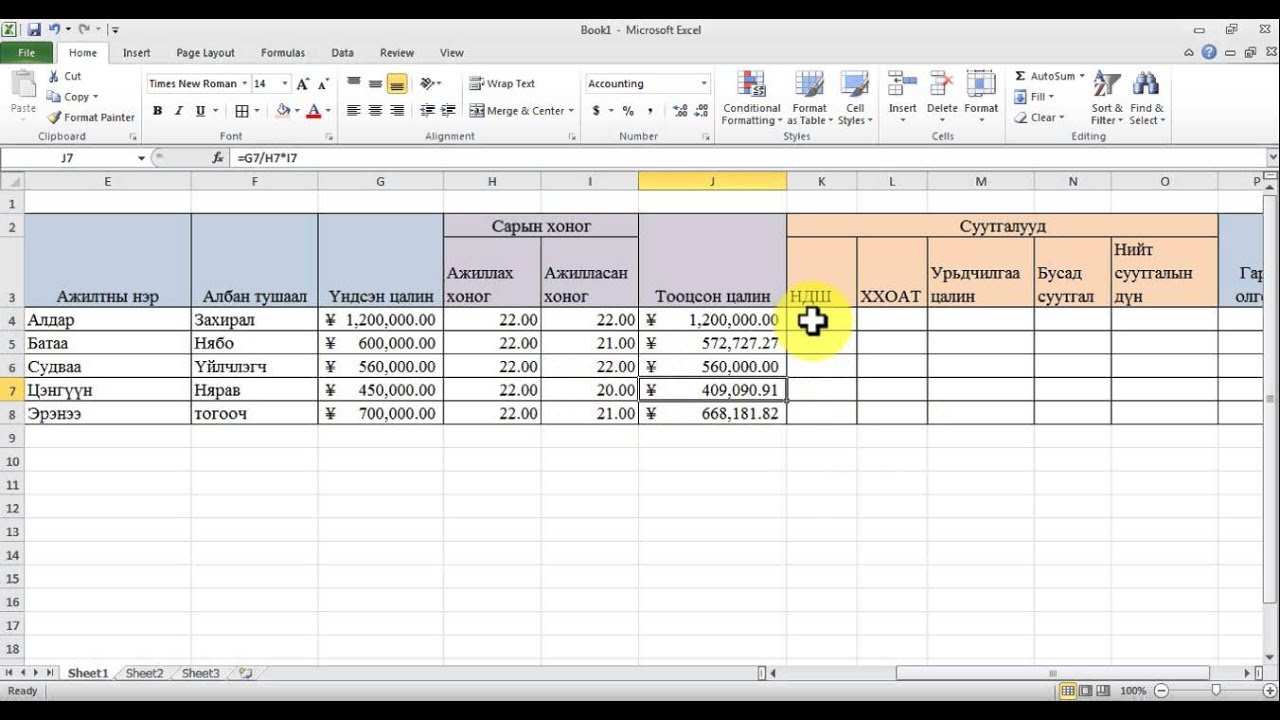
Task: Select the Sheet2 worksheet tab
Action: (x=144, y=674)
